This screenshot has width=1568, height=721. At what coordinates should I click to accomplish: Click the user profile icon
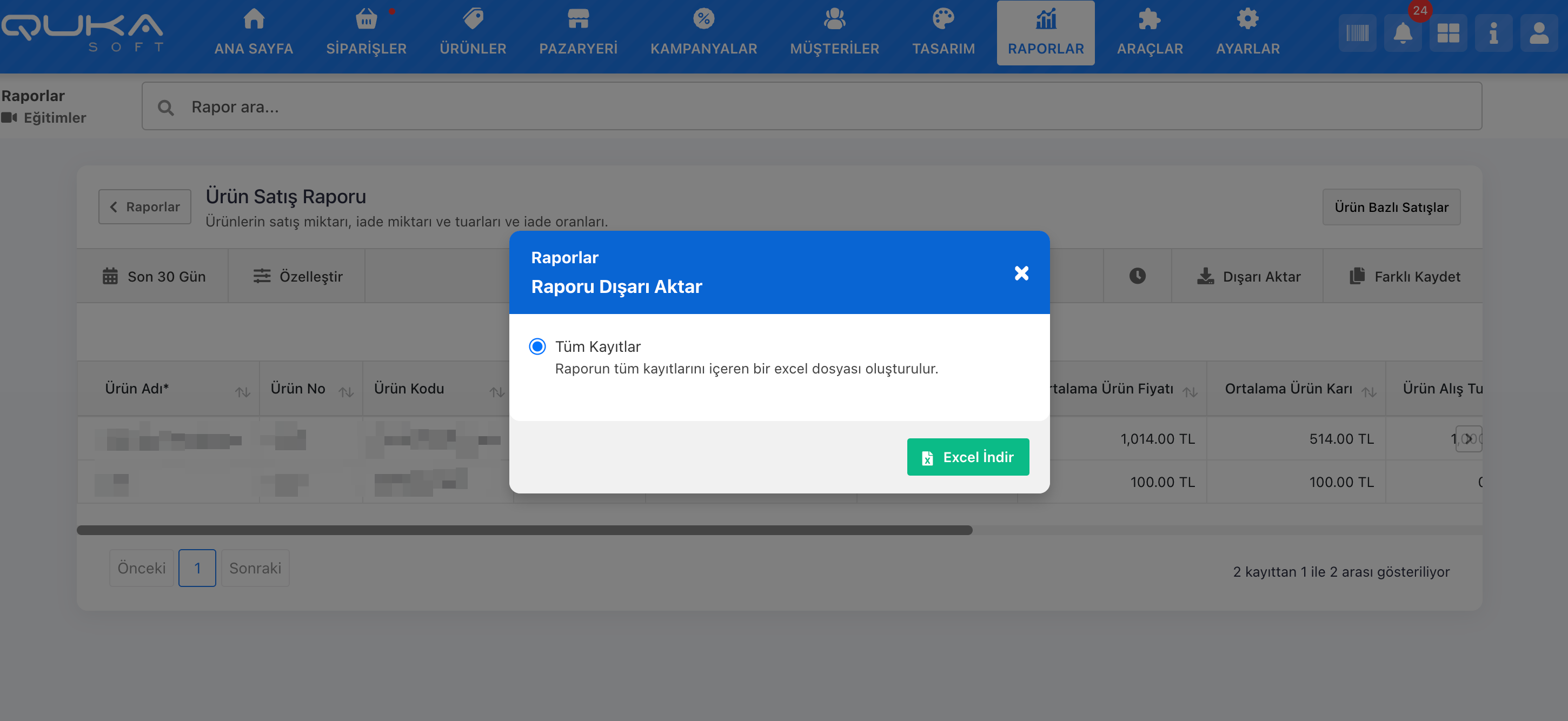point(1538,33)
